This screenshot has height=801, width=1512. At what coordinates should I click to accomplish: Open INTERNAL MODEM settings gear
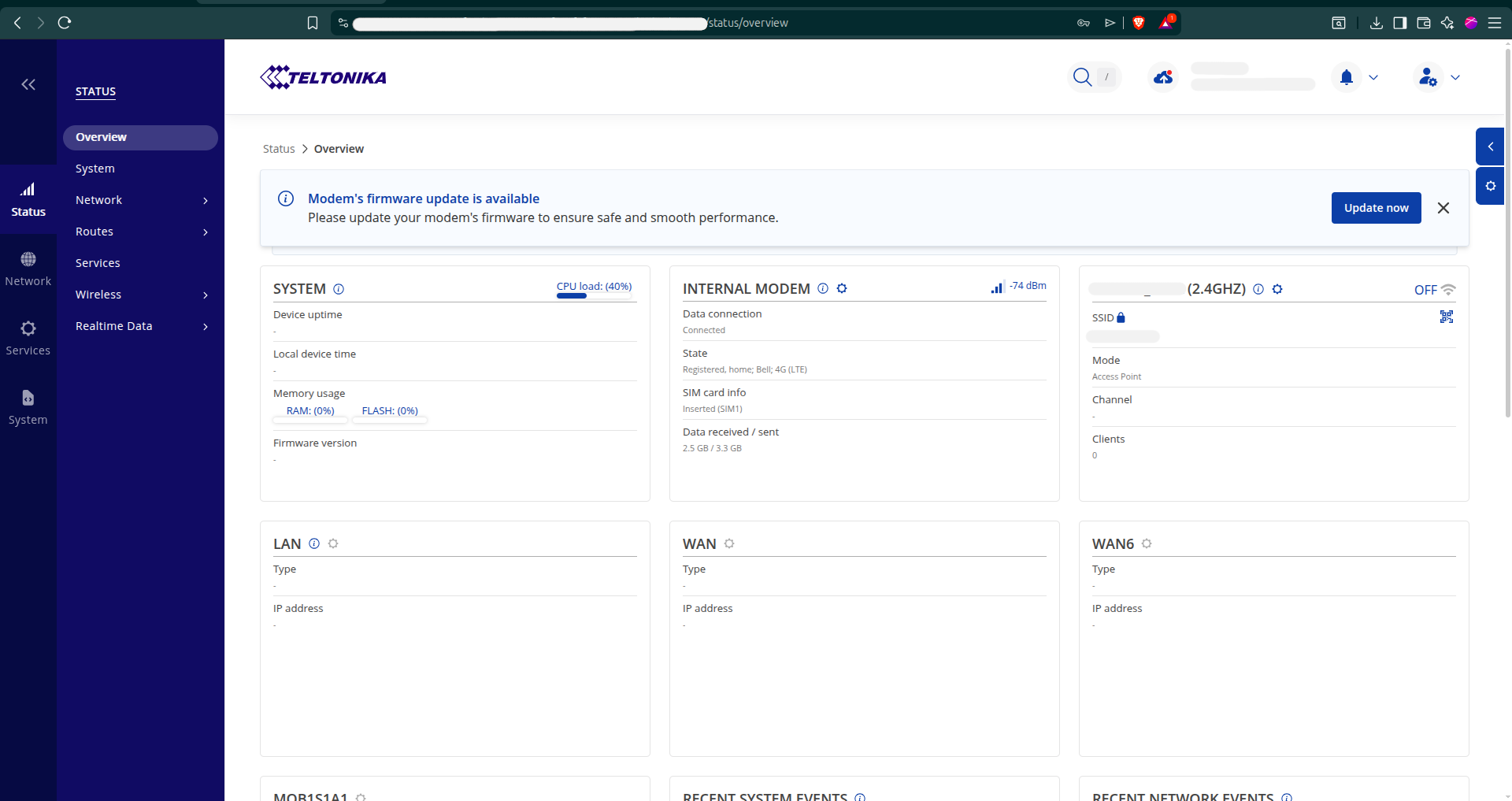[x=842, y=288]
